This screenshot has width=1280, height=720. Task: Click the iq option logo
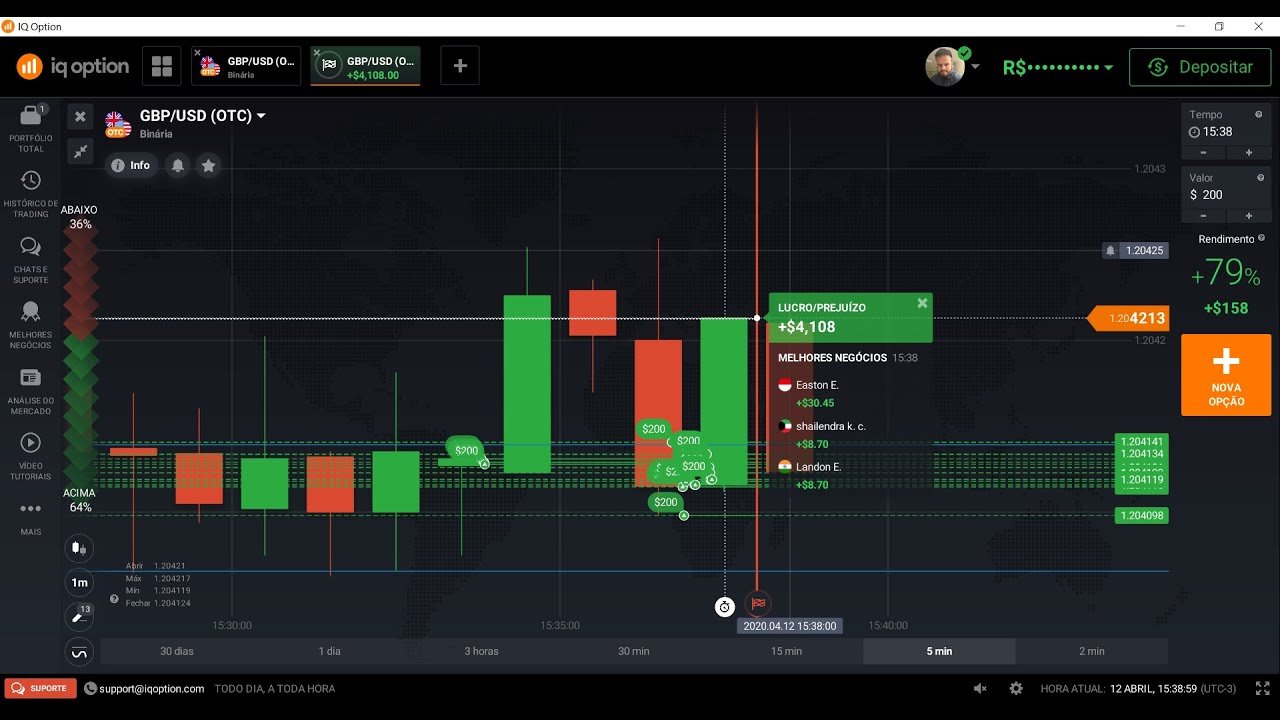72,67
